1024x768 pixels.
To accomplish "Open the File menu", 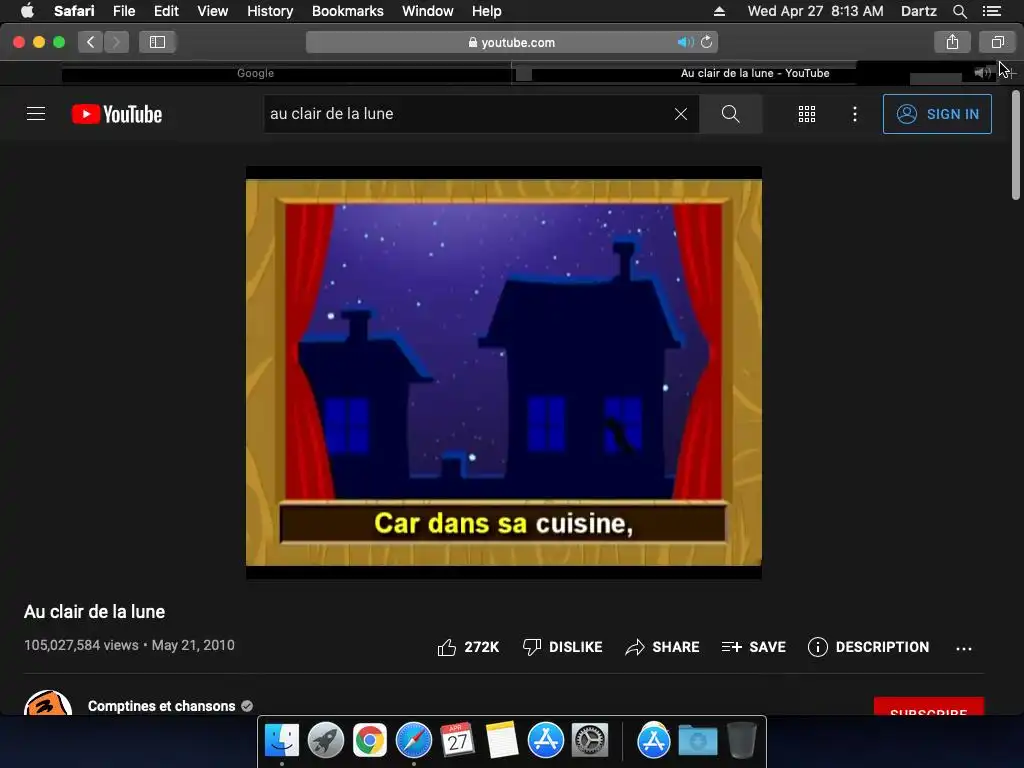I will [123, 11].
